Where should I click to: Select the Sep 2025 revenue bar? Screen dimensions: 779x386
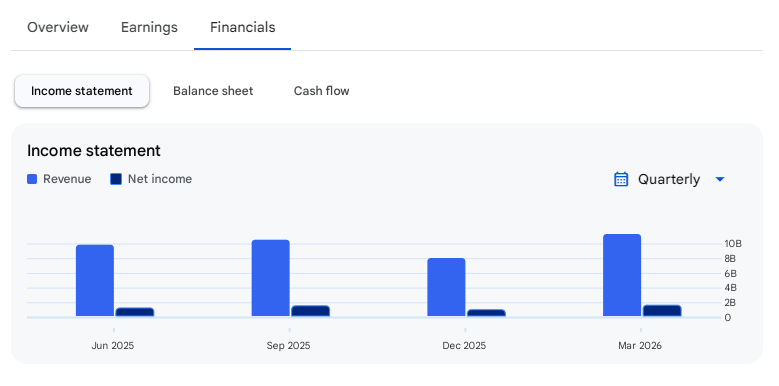pyautogui.click(x=271, y=278)
